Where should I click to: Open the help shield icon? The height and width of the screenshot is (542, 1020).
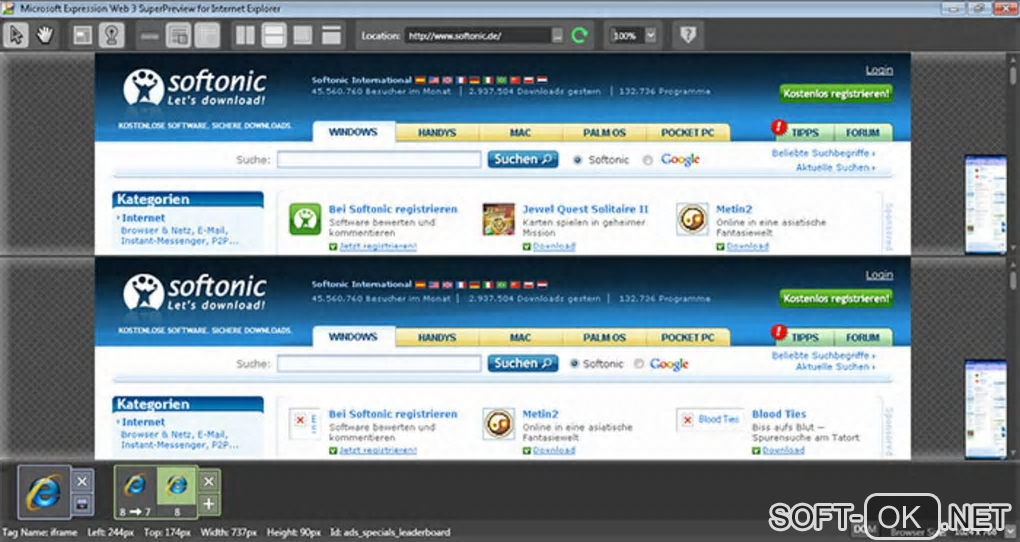[688, 35]
